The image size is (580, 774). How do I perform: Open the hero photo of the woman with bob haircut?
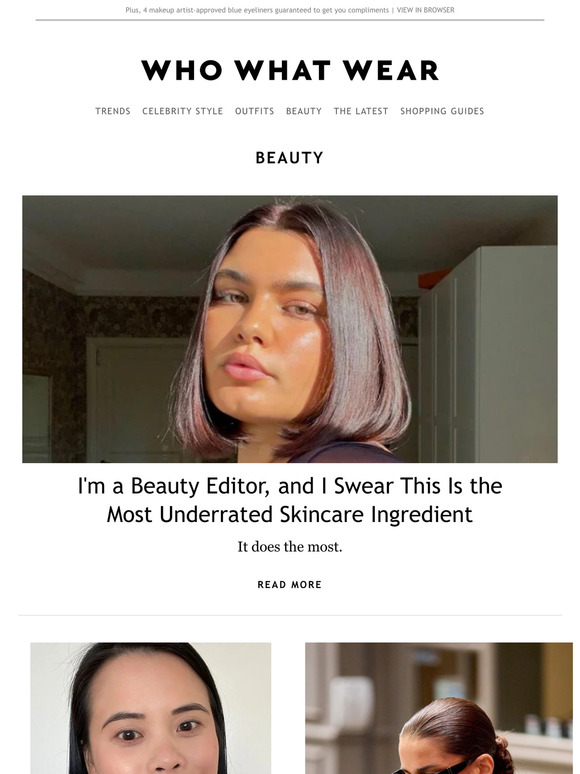(x=290, y=329)
